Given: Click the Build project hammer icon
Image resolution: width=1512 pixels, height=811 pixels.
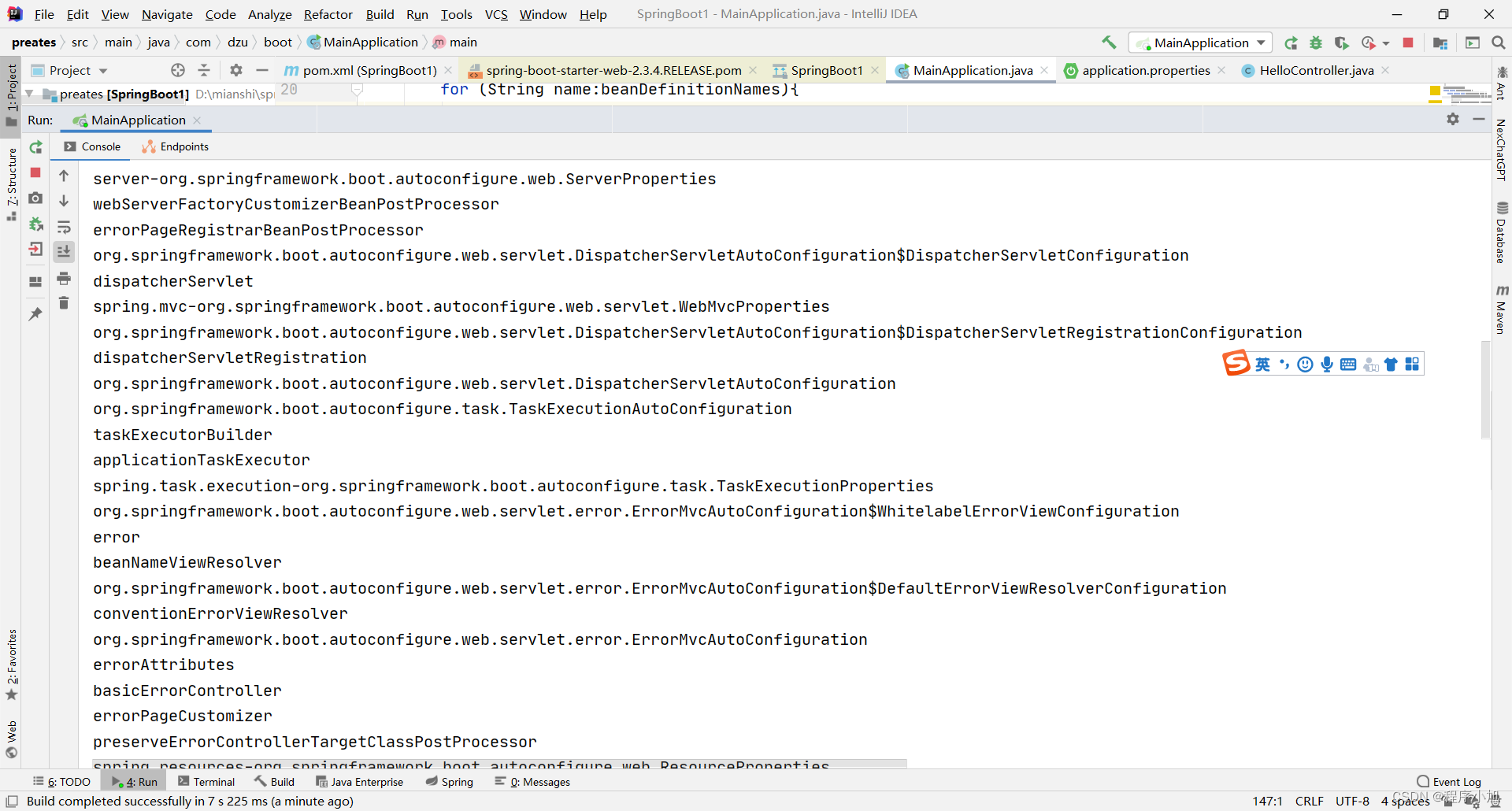Looking at the screenshot, I should 1109,43.
